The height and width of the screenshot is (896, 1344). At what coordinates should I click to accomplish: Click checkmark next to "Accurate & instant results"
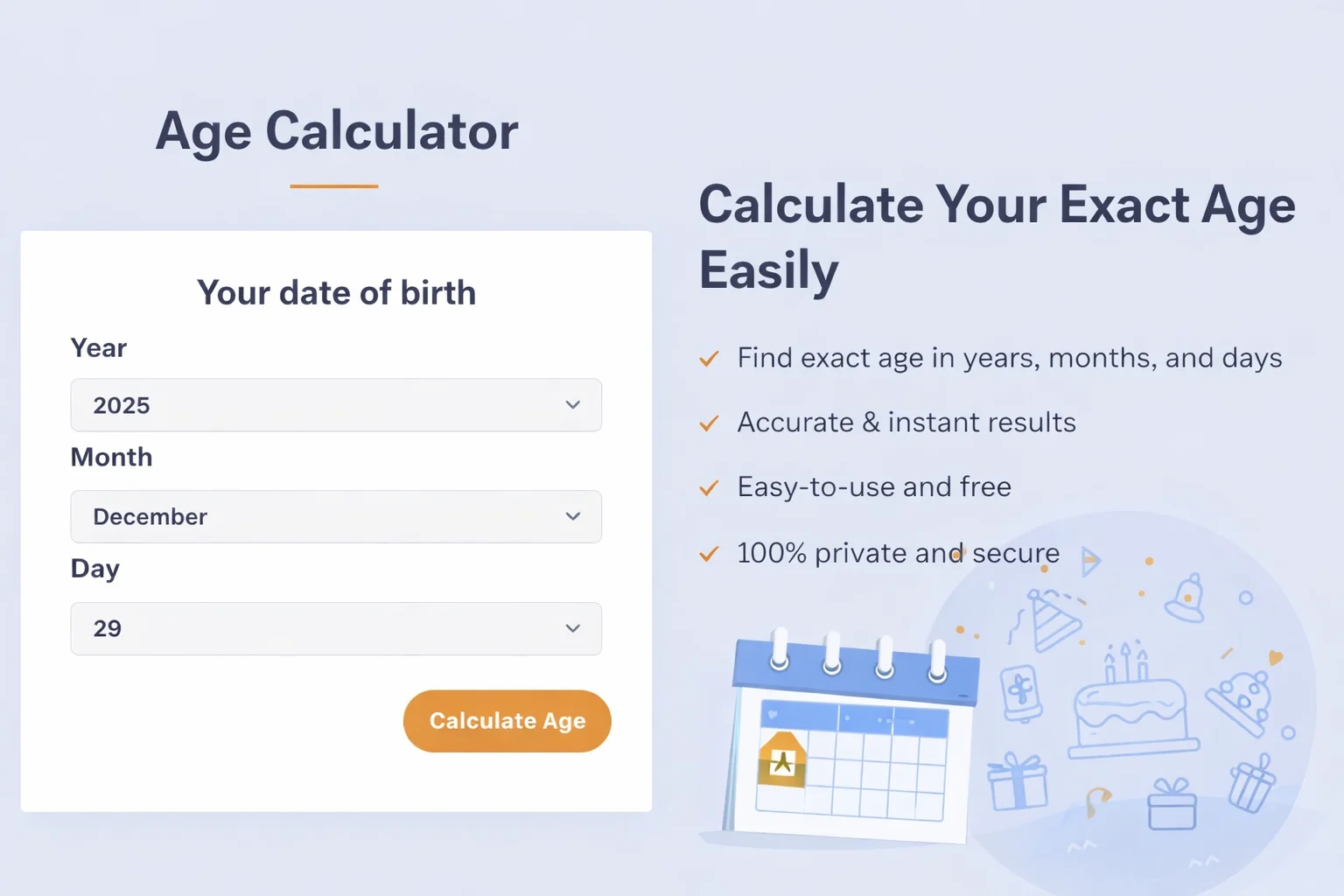point(709,423)
